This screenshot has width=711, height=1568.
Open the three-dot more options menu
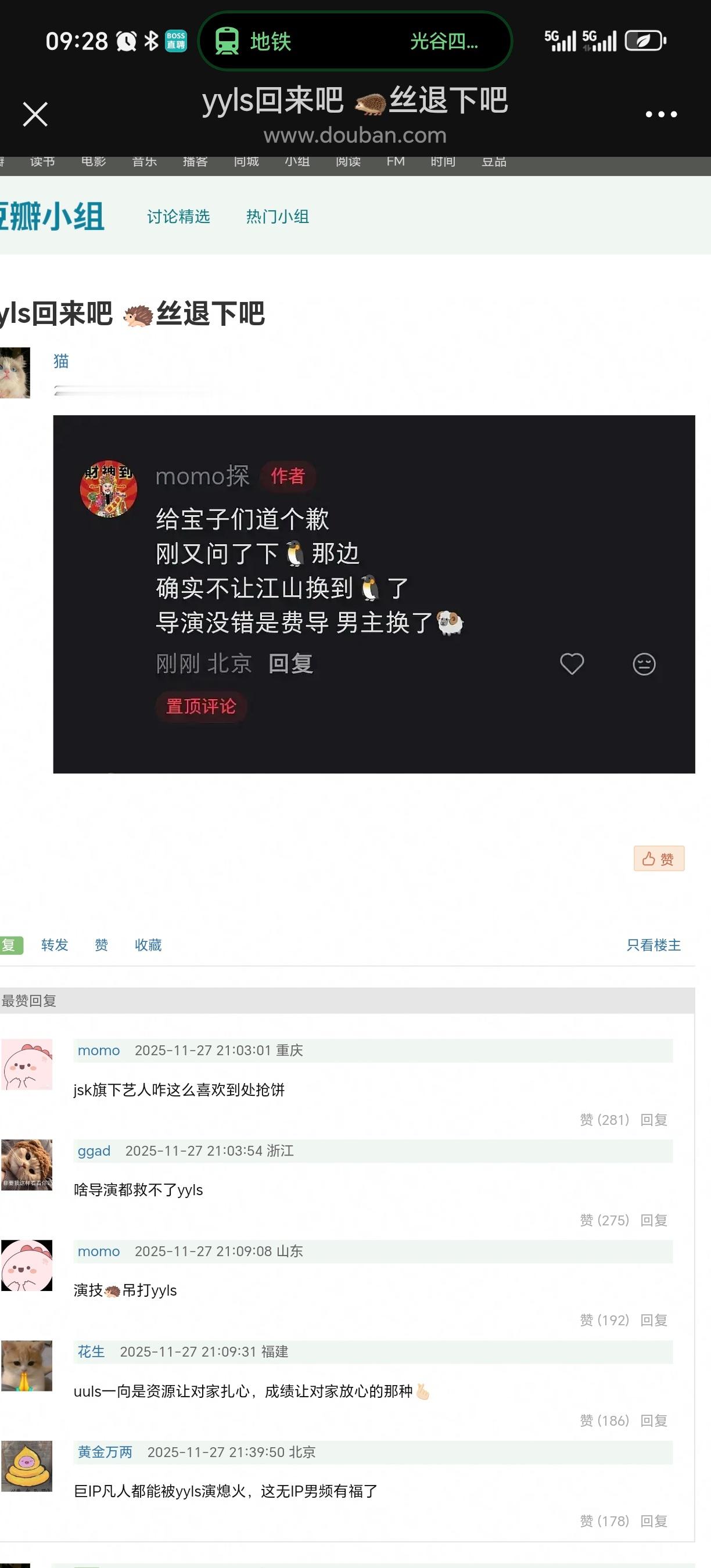[661, 114]
